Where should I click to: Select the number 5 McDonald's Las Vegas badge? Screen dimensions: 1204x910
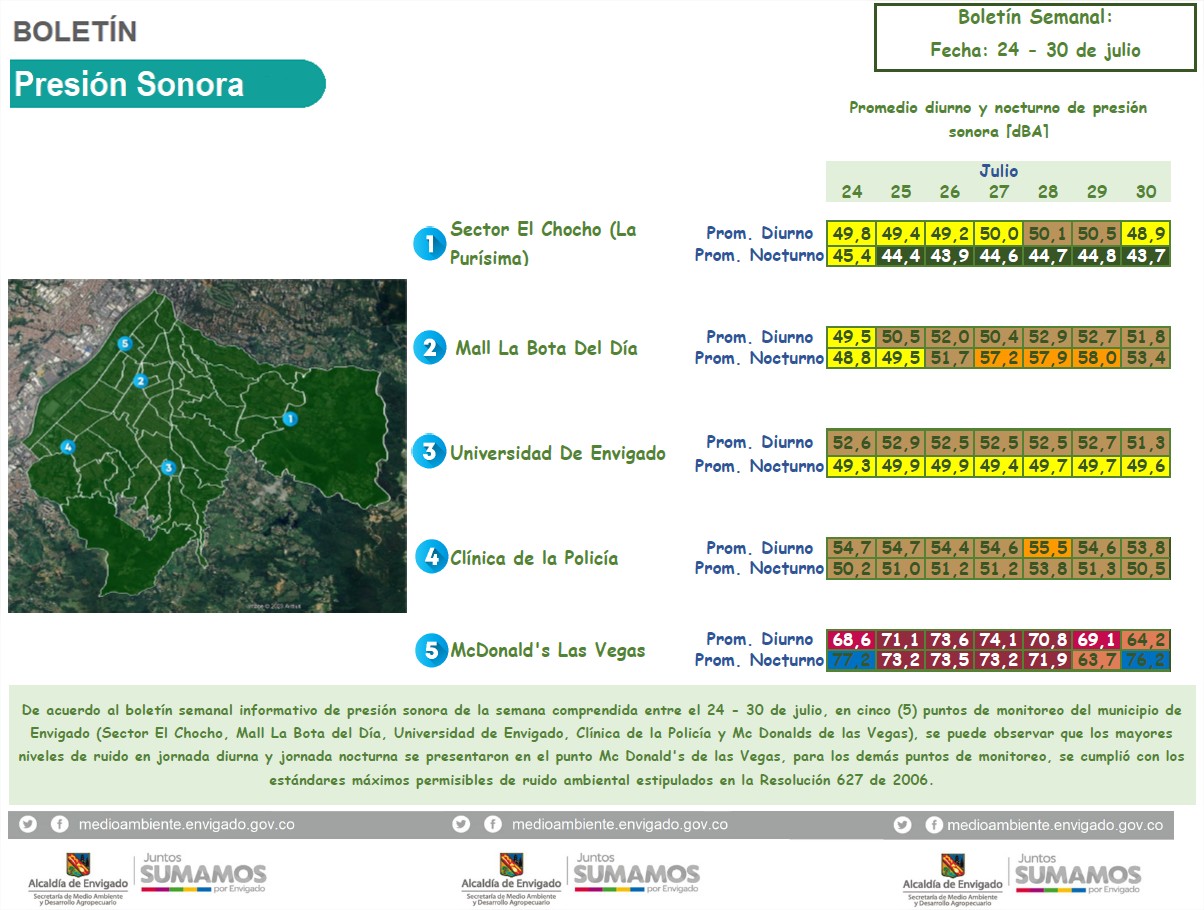[x=431, y=650]
